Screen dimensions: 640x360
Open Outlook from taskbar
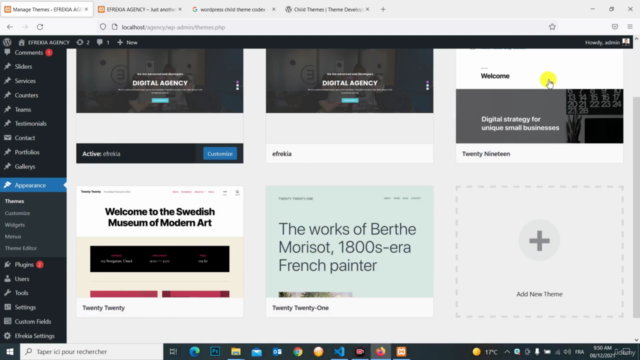277,351
